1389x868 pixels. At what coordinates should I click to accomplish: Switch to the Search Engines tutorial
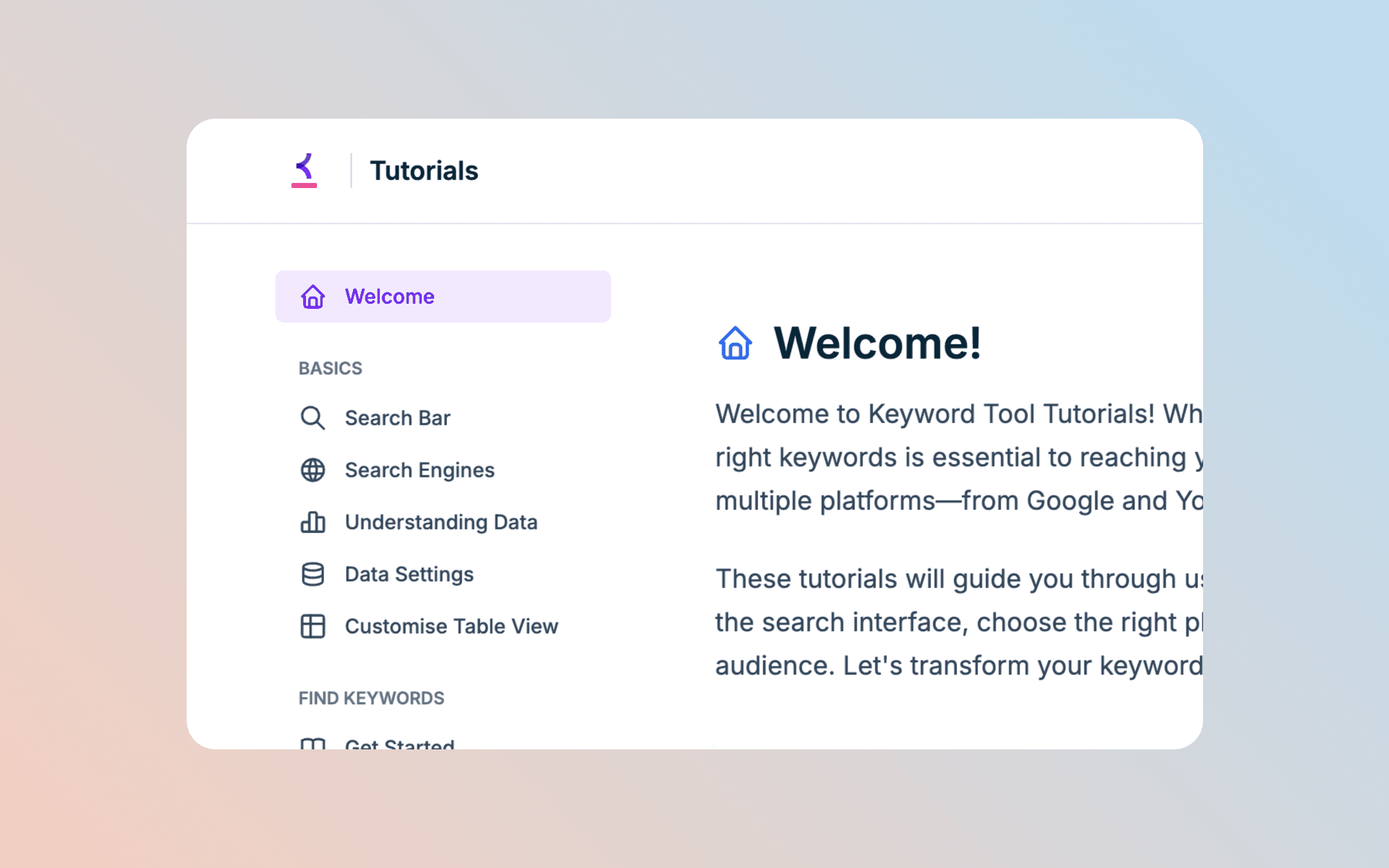tap(420, 470)
